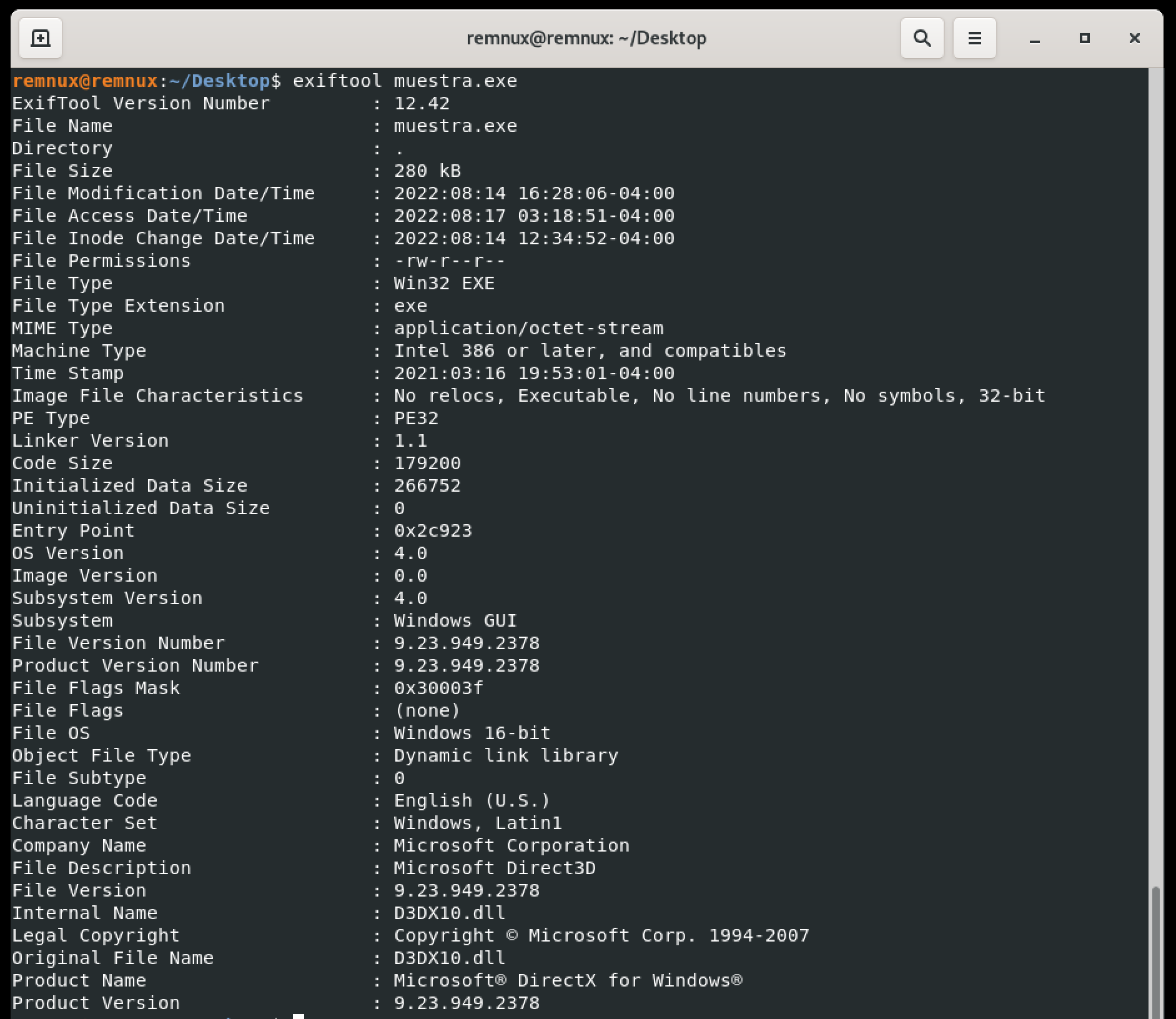This screenshot has width=1176, height=1019.
Task: Click the File Subtype label
Action: tap(79, 778)
